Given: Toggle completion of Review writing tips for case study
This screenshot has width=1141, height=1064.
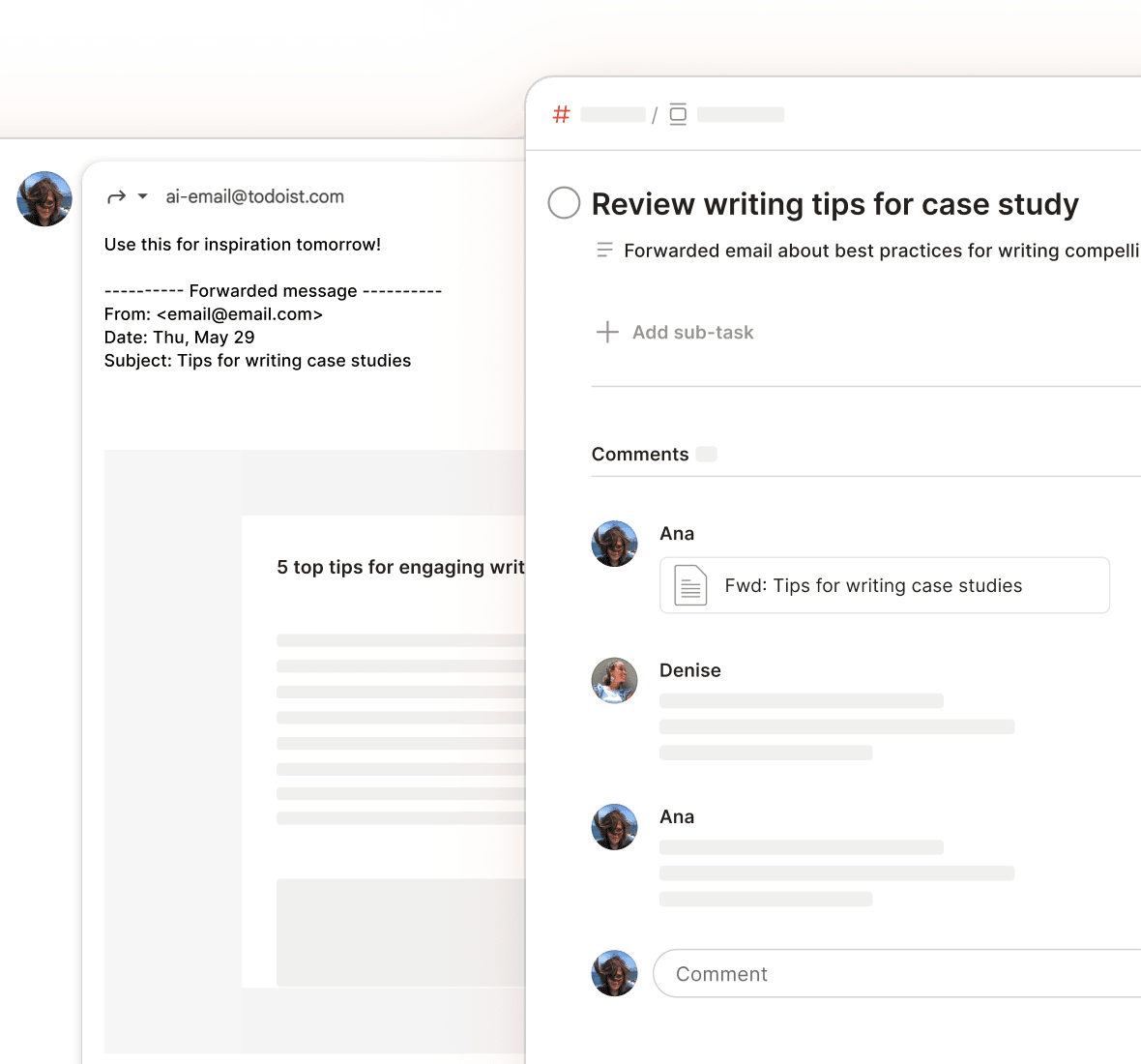Looking at the screenshot, I should click(x=564, y=203).
